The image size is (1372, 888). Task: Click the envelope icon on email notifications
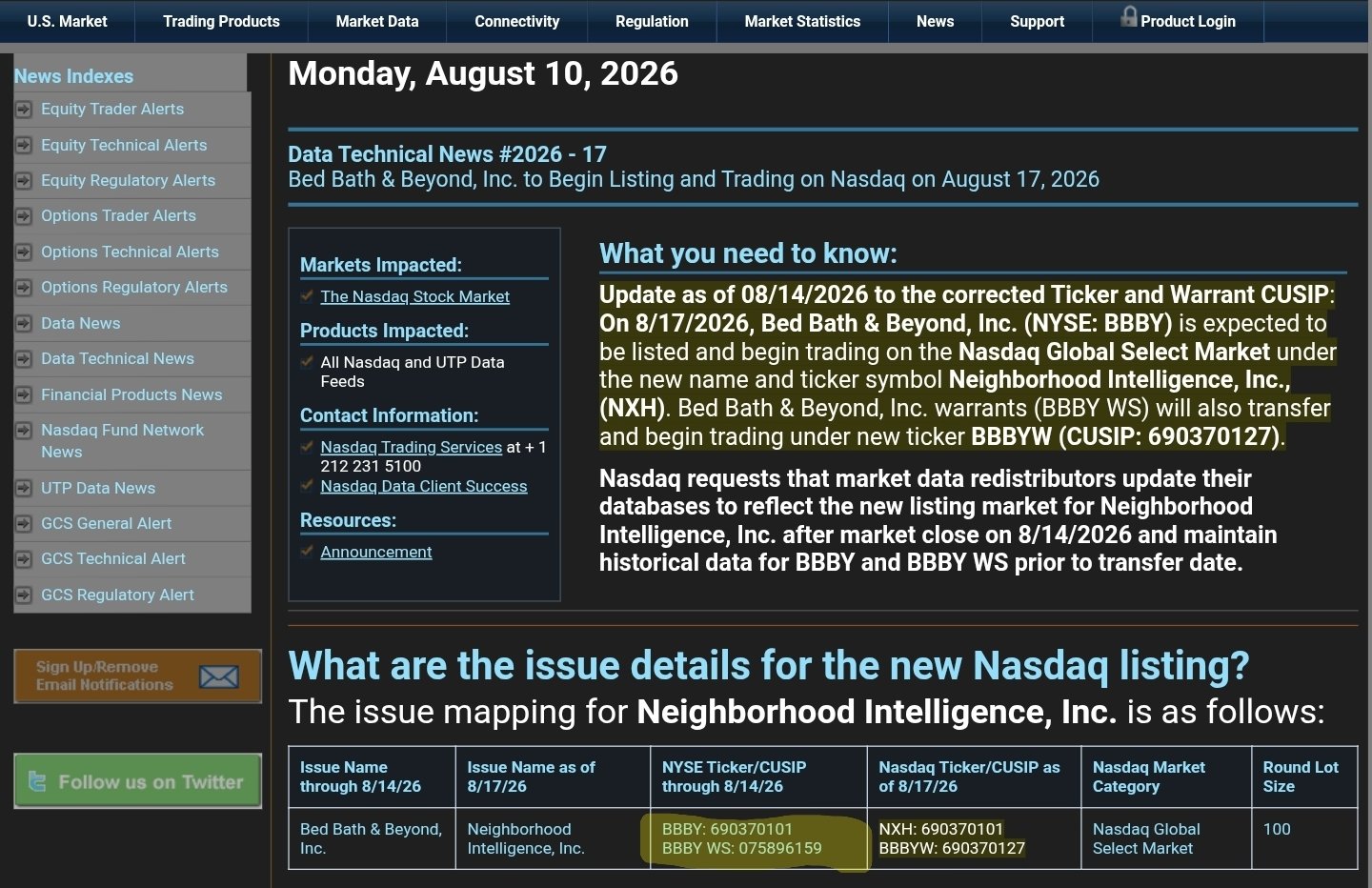coord(219,676)
